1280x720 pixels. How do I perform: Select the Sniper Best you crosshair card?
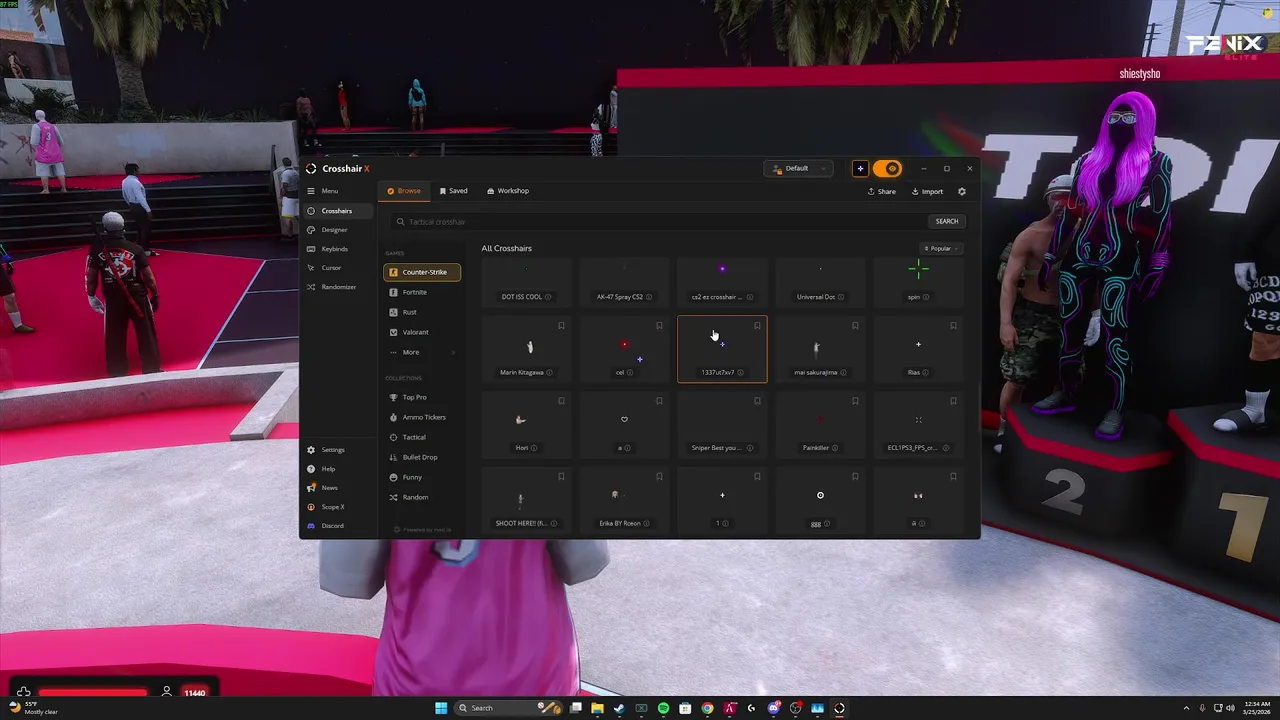click(722, 424)
